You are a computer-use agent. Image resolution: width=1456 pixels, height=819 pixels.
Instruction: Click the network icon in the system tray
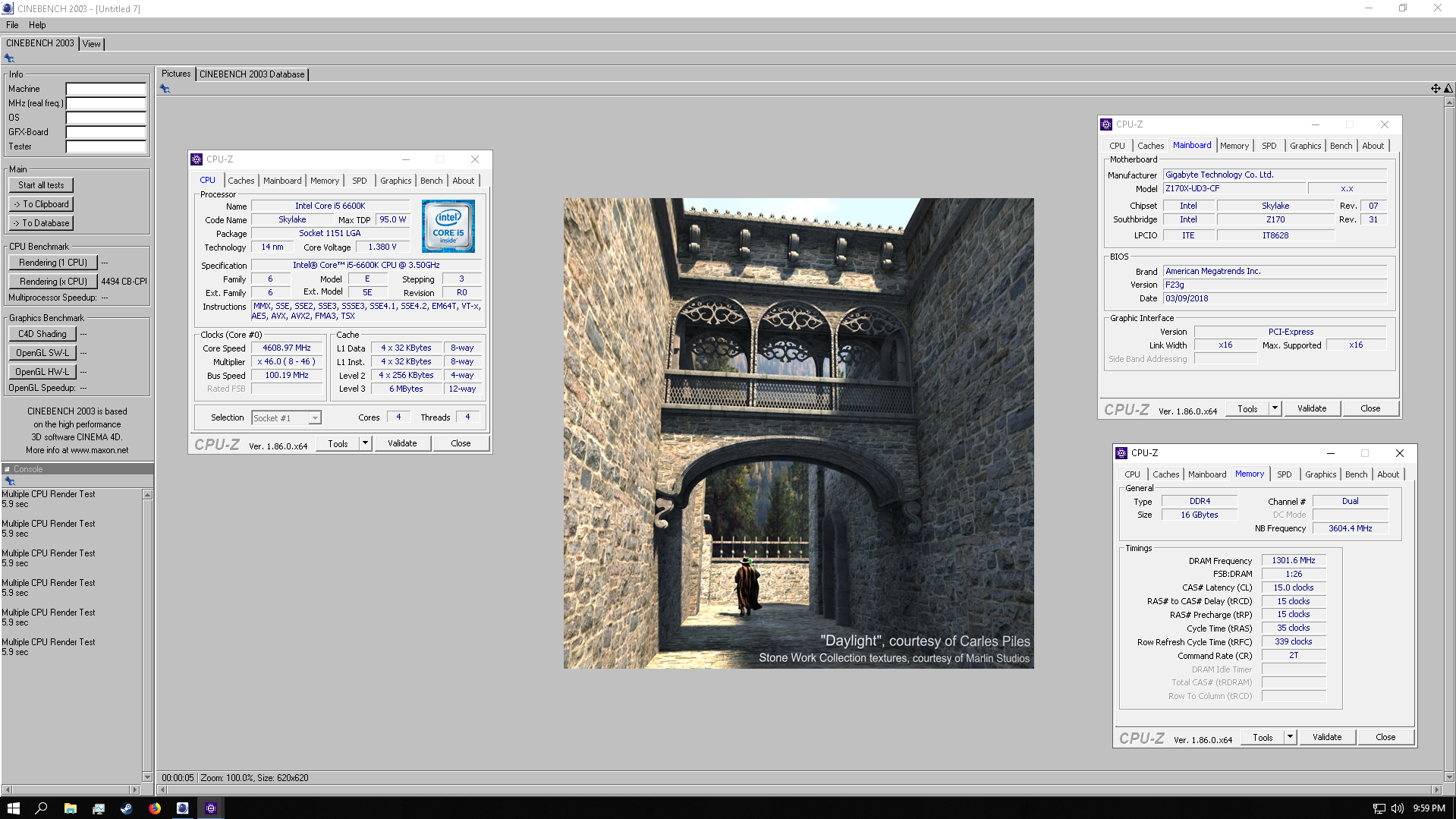tap(1379, 808)
